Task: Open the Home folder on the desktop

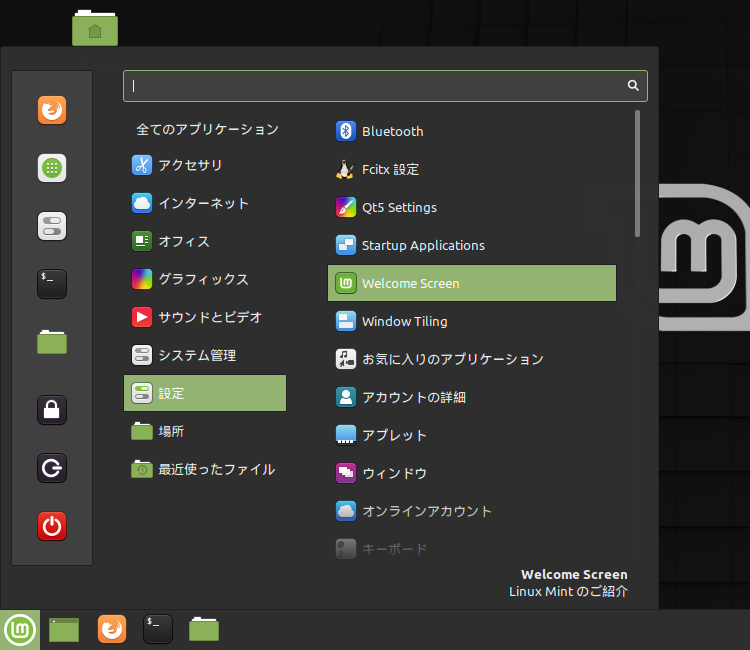Action: point(95,28)
